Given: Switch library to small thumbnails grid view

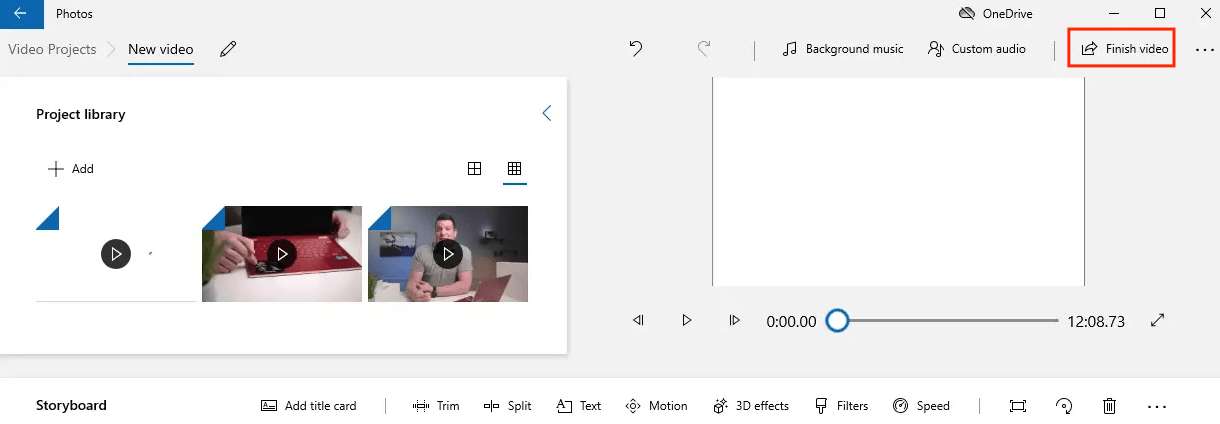Looking at the screenshot, I should coord(514,169).
